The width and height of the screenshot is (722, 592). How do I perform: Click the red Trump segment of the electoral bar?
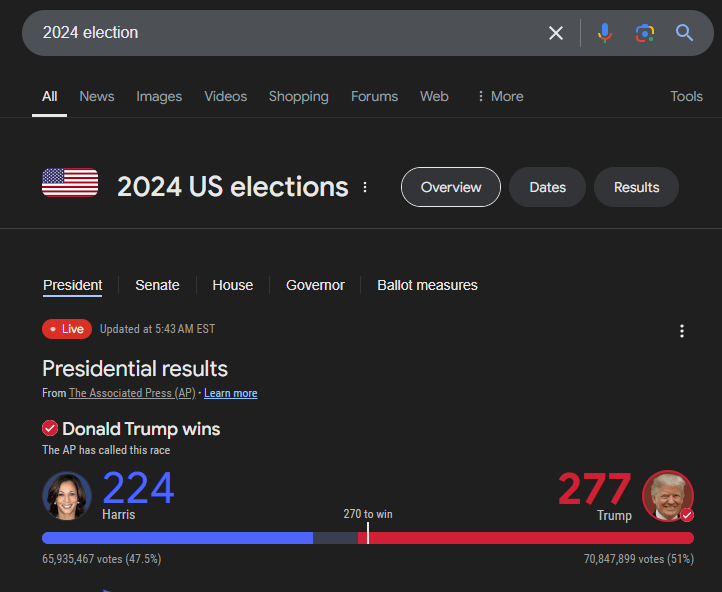[x=526, y=538]
